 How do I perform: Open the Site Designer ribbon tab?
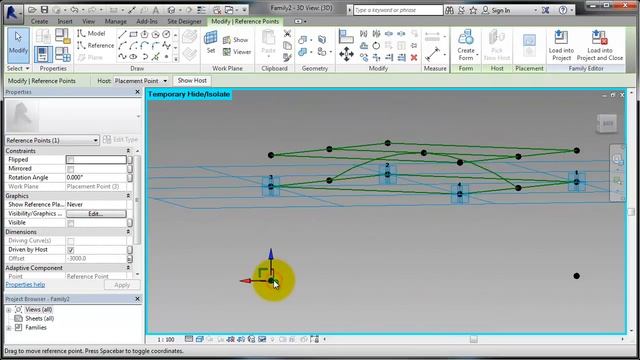coord(184,21)
